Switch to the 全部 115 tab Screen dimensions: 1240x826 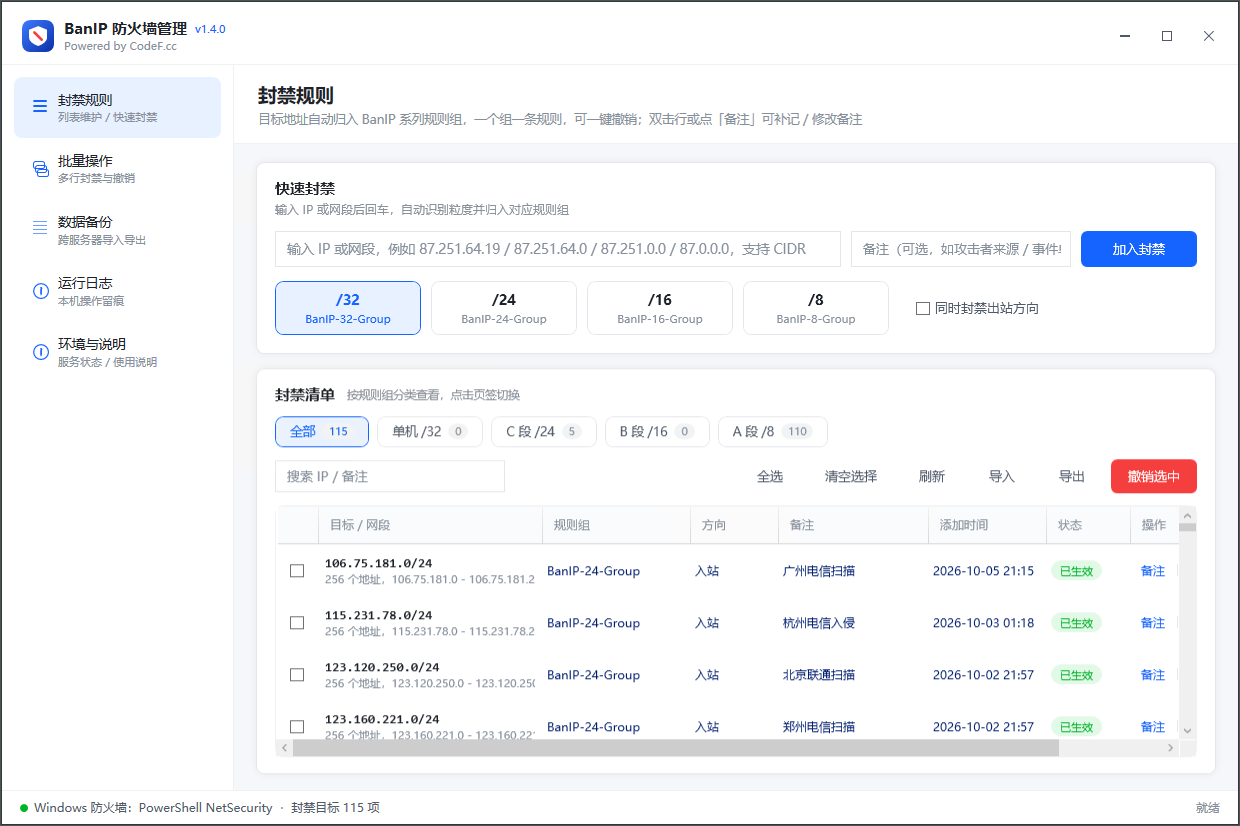click(x=322, y=432)
